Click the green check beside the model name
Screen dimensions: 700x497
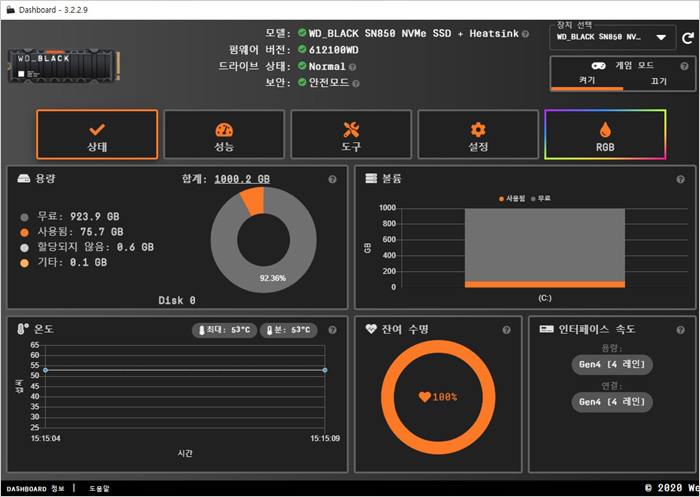302,33
